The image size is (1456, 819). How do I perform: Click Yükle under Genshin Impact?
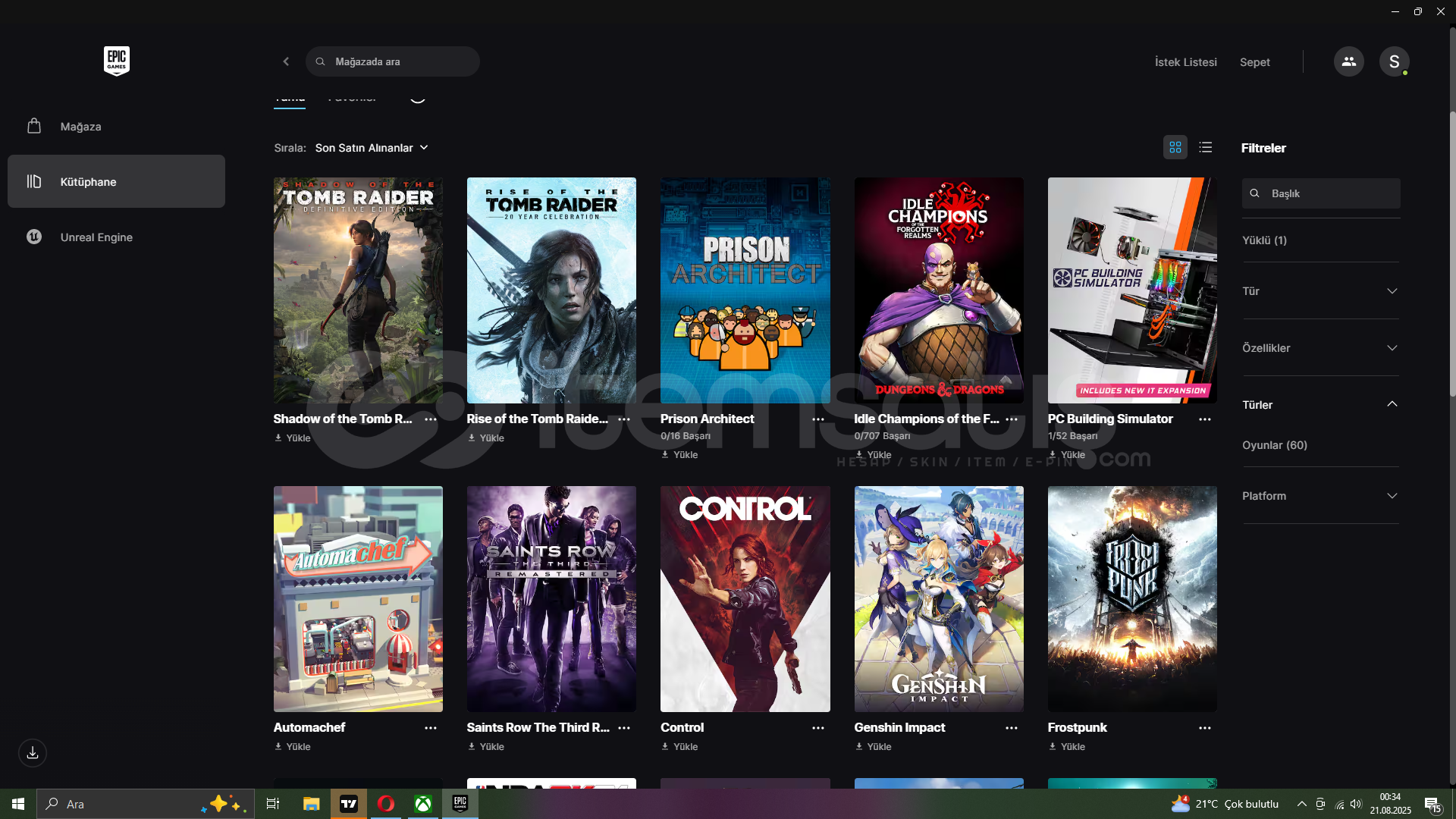[x=873, y=747]
